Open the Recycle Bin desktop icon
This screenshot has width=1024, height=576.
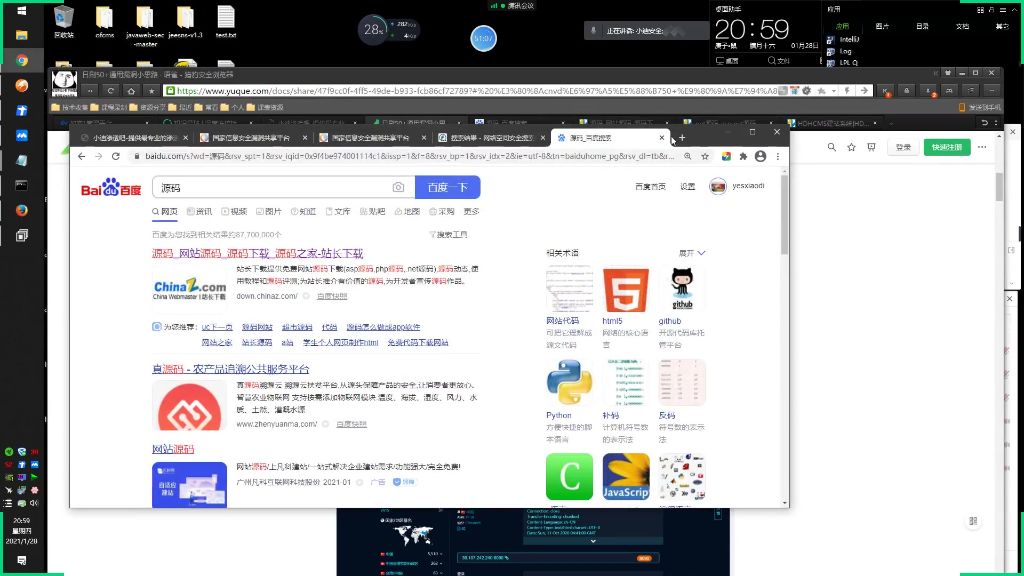tap(63, 22)
